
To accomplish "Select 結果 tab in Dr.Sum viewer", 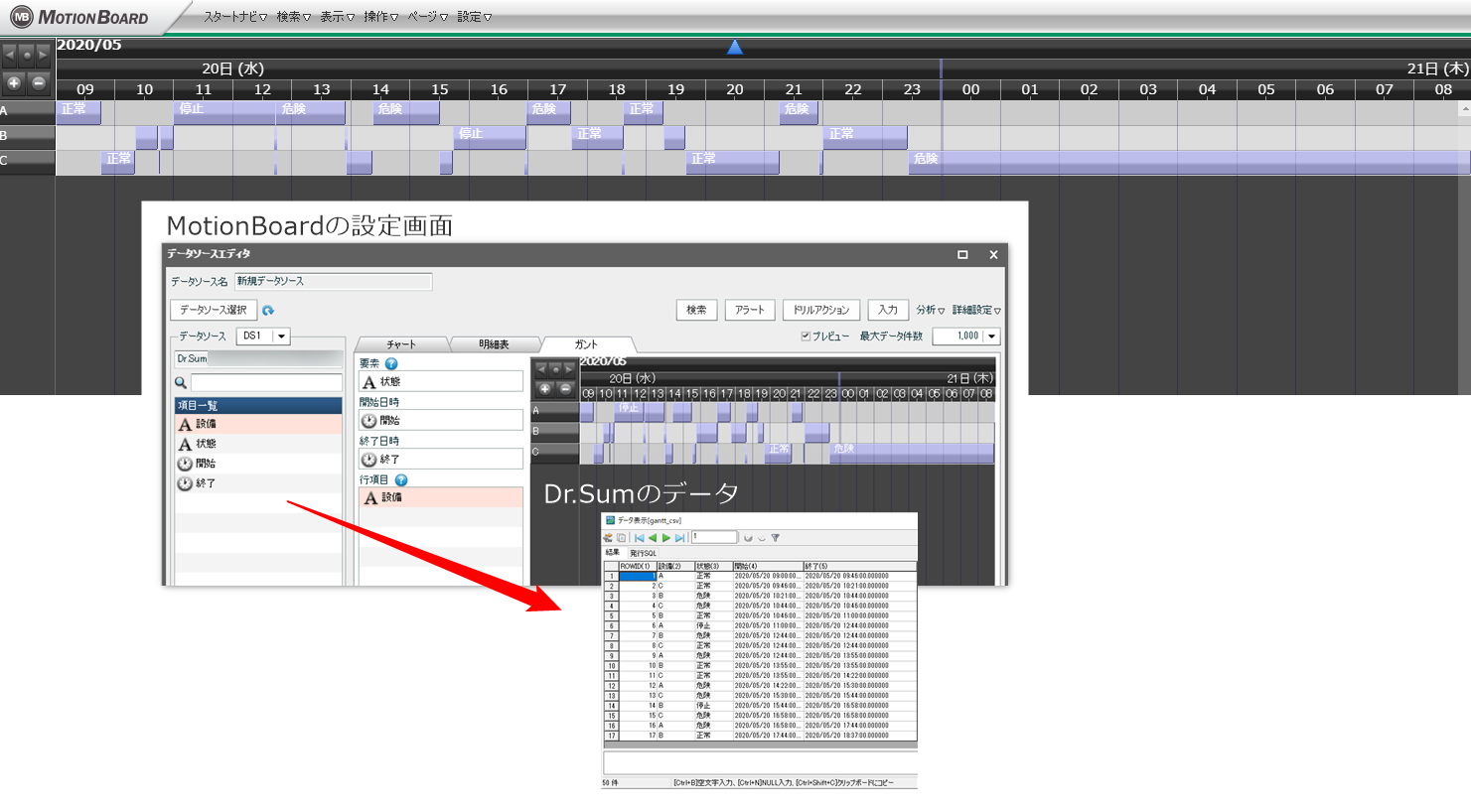I will 613,553.
